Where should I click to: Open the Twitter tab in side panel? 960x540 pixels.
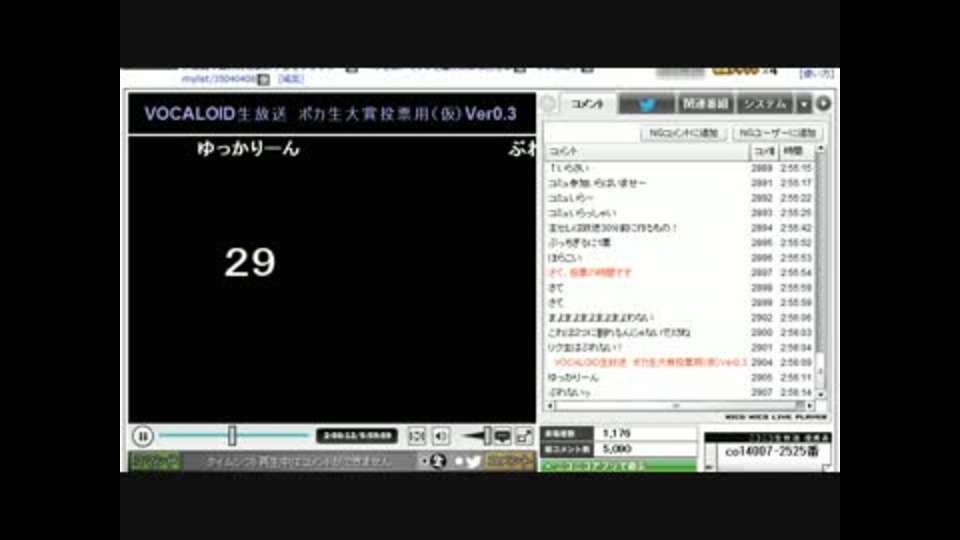[x=647, y=104]
